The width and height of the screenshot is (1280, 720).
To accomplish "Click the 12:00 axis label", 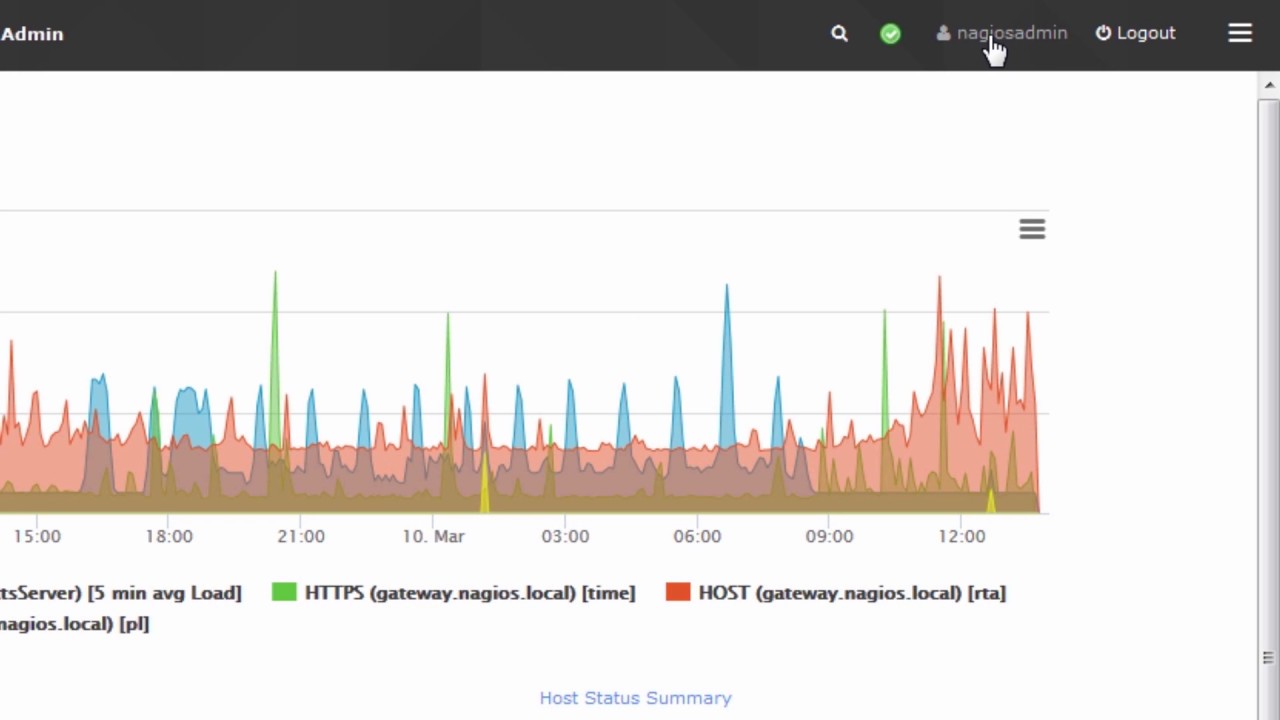I will tap(961, 536).
